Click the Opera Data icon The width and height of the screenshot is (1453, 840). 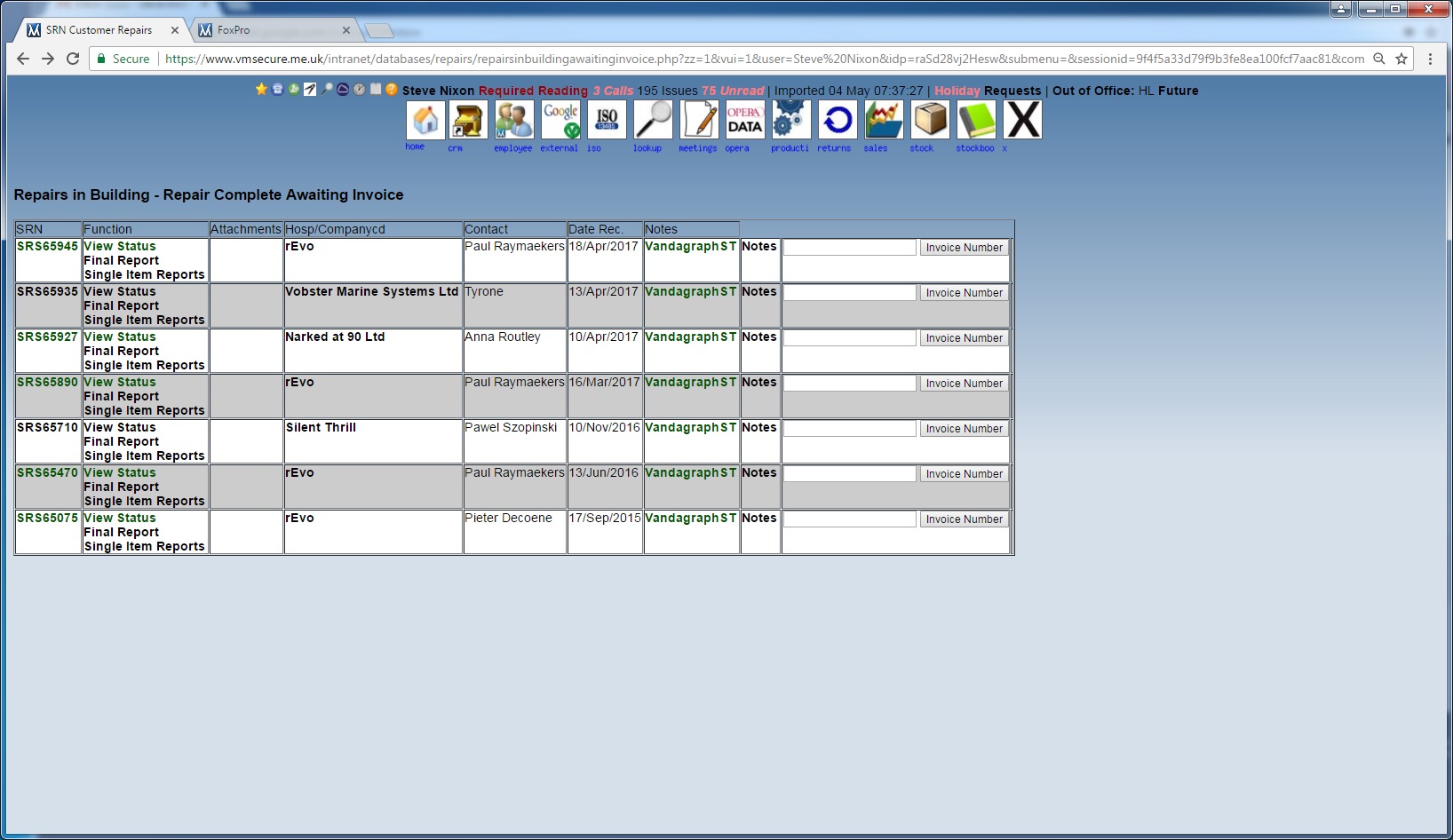(x=744, y=120)
